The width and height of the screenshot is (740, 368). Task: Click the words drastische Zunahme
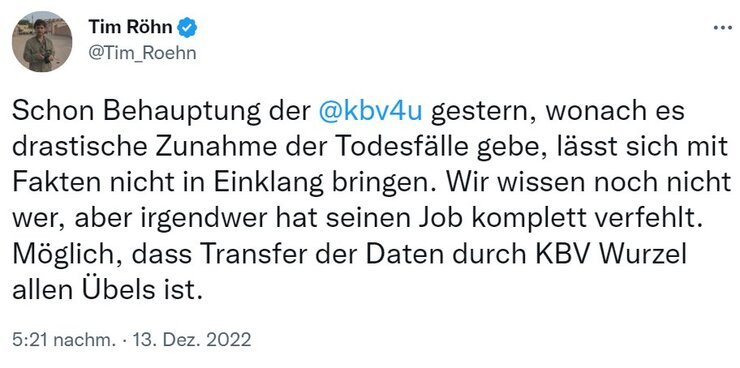144,147
